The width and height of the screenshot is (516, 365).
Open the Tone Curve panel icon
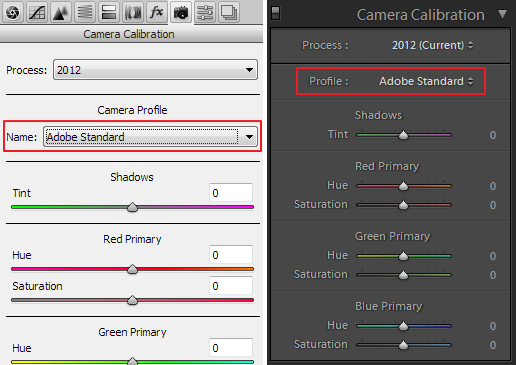[x=37, y=13]
